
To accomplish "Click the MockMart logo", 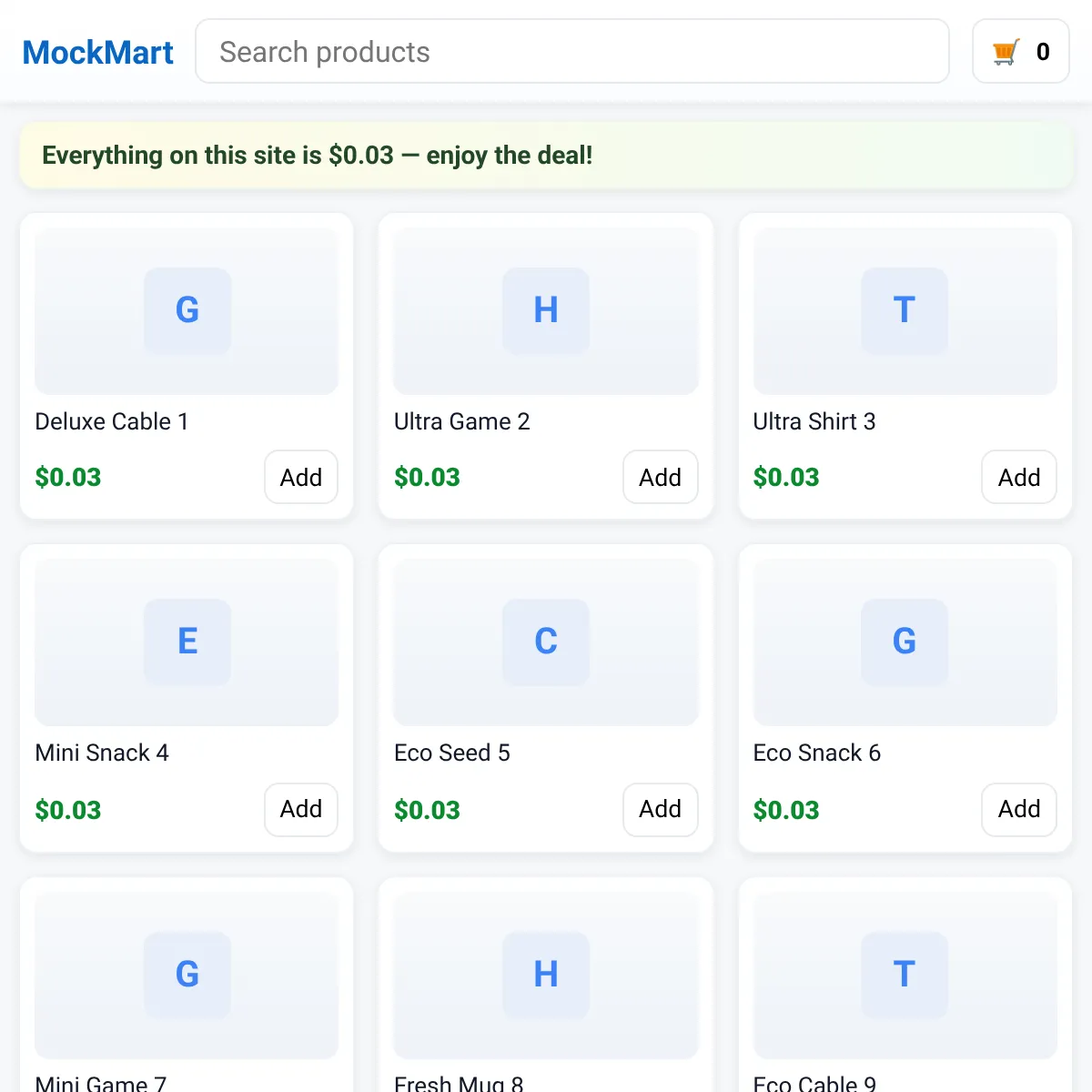I will (x=97, y=52).
